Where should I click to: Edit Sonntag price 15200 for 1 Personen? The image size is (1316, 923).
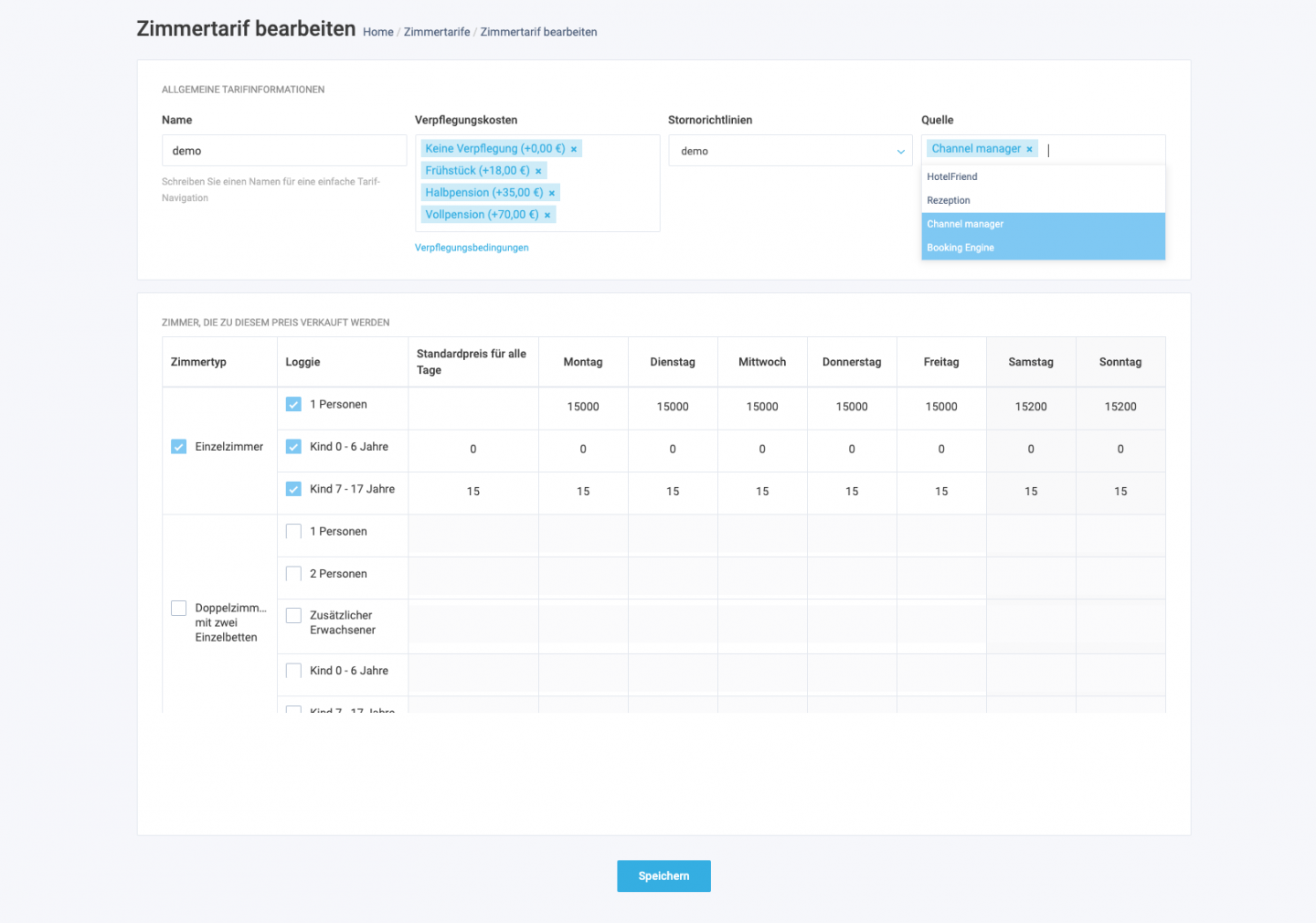[1120, 408]
